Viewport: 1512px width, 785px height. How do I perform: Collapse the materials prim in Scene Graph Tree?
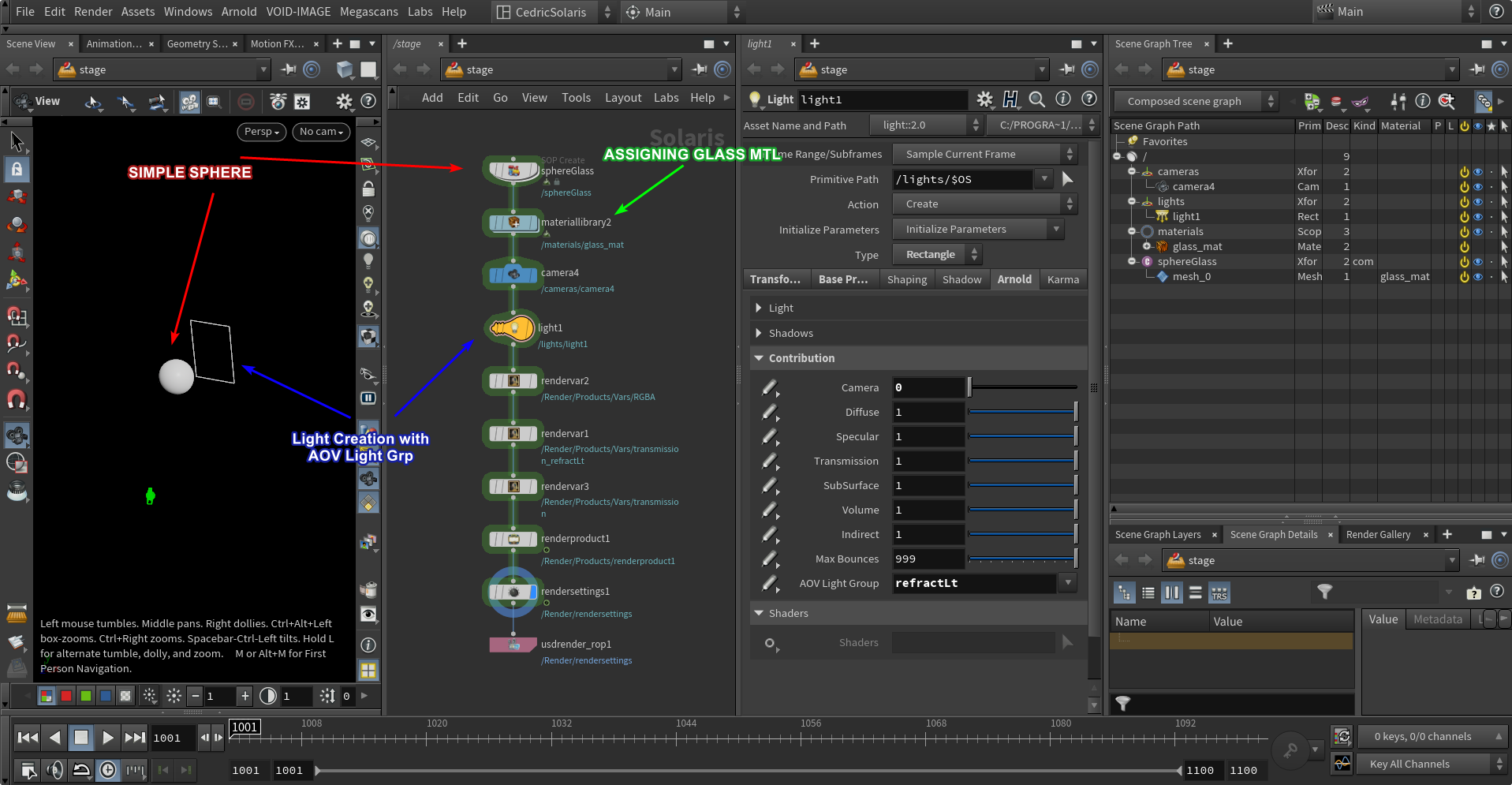[1132, 231]
